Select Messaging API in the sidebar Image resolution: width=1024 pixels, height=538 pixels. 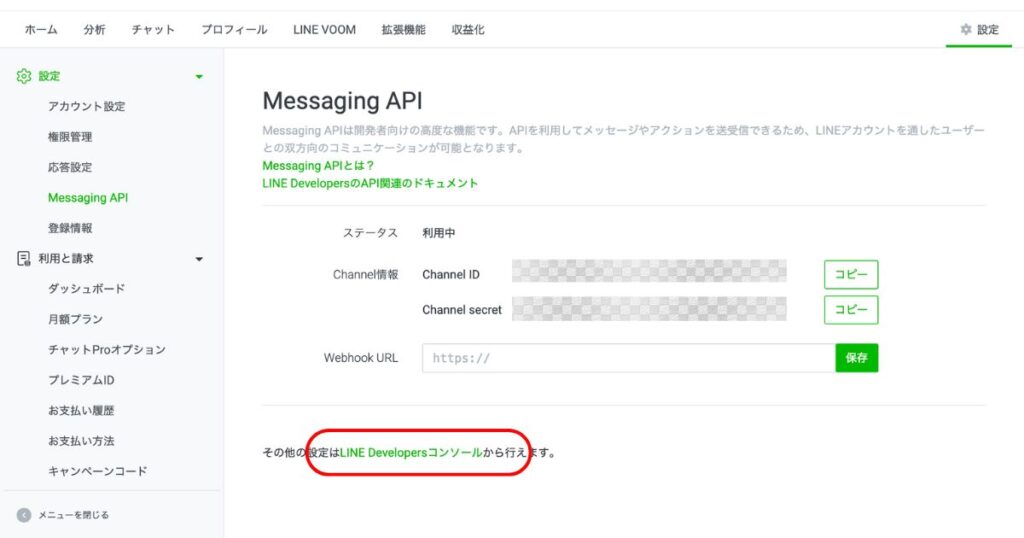coord(88,198)
